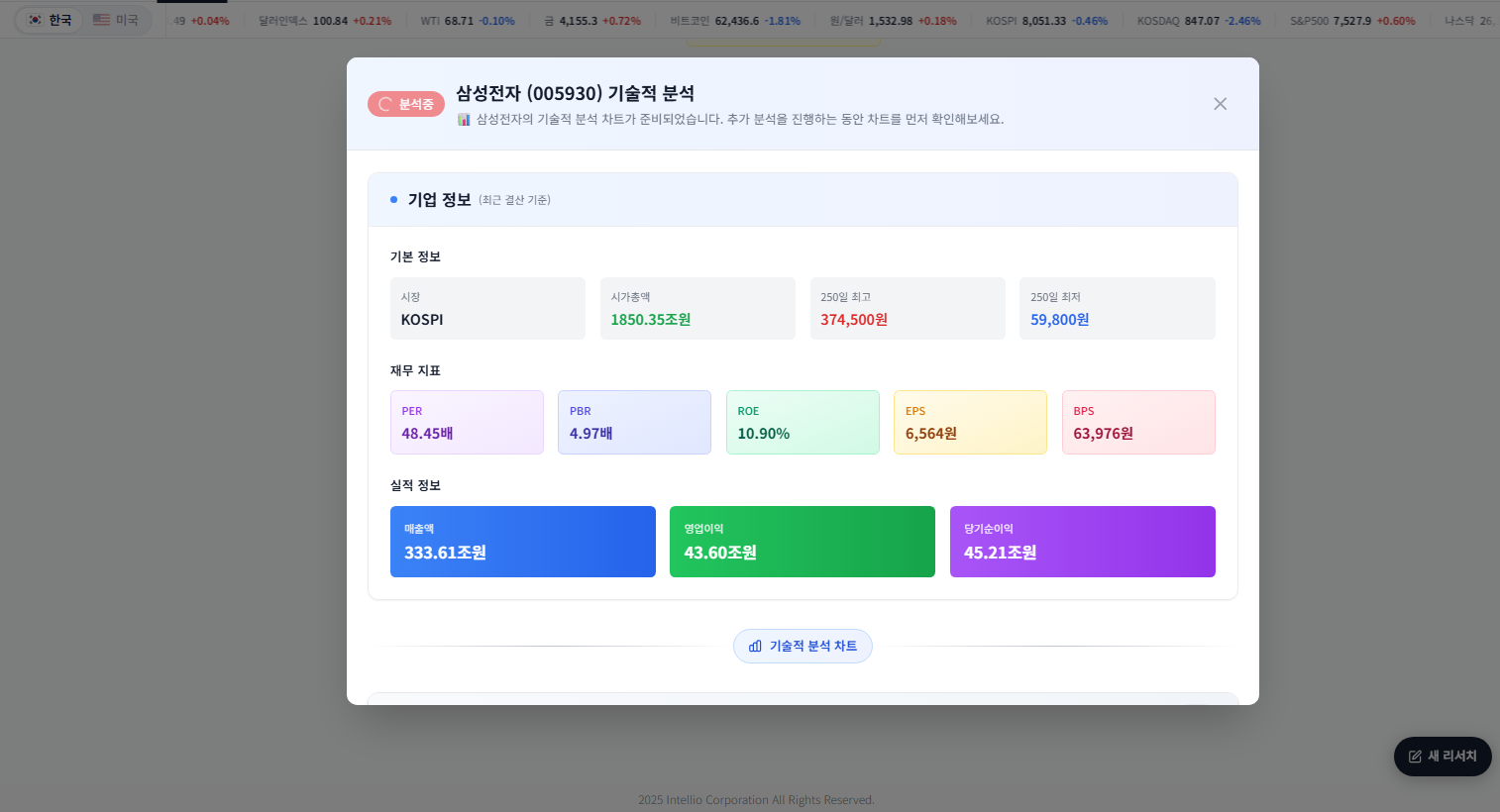The width and height of the screenshot is (1500, 812).
Task: Click the US flag icon
Action: click(x=101, y=20)
